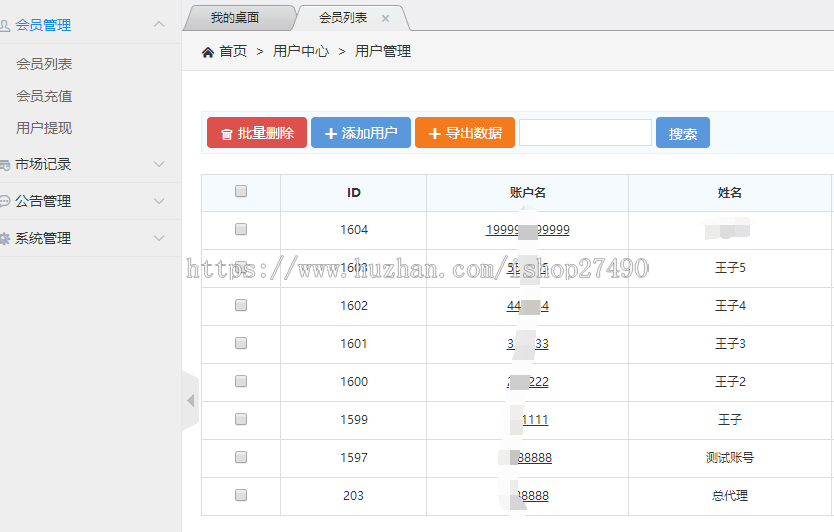
Task: Expand the 市场记录 menu chevron
Action: (159, 164)
